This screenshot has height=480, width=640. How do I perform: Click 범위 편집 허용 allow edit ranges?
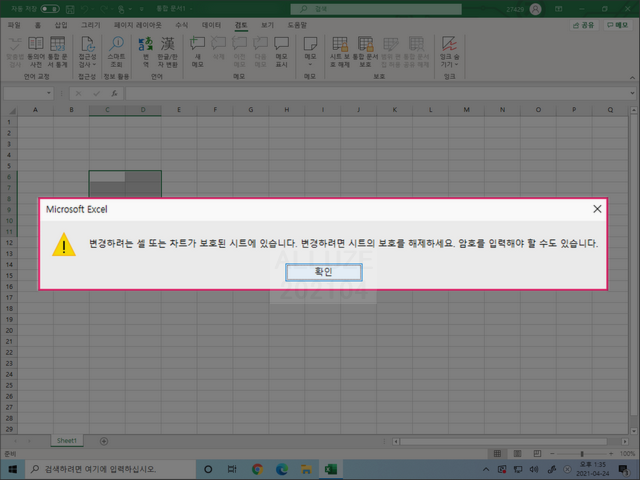pos(391,51)
